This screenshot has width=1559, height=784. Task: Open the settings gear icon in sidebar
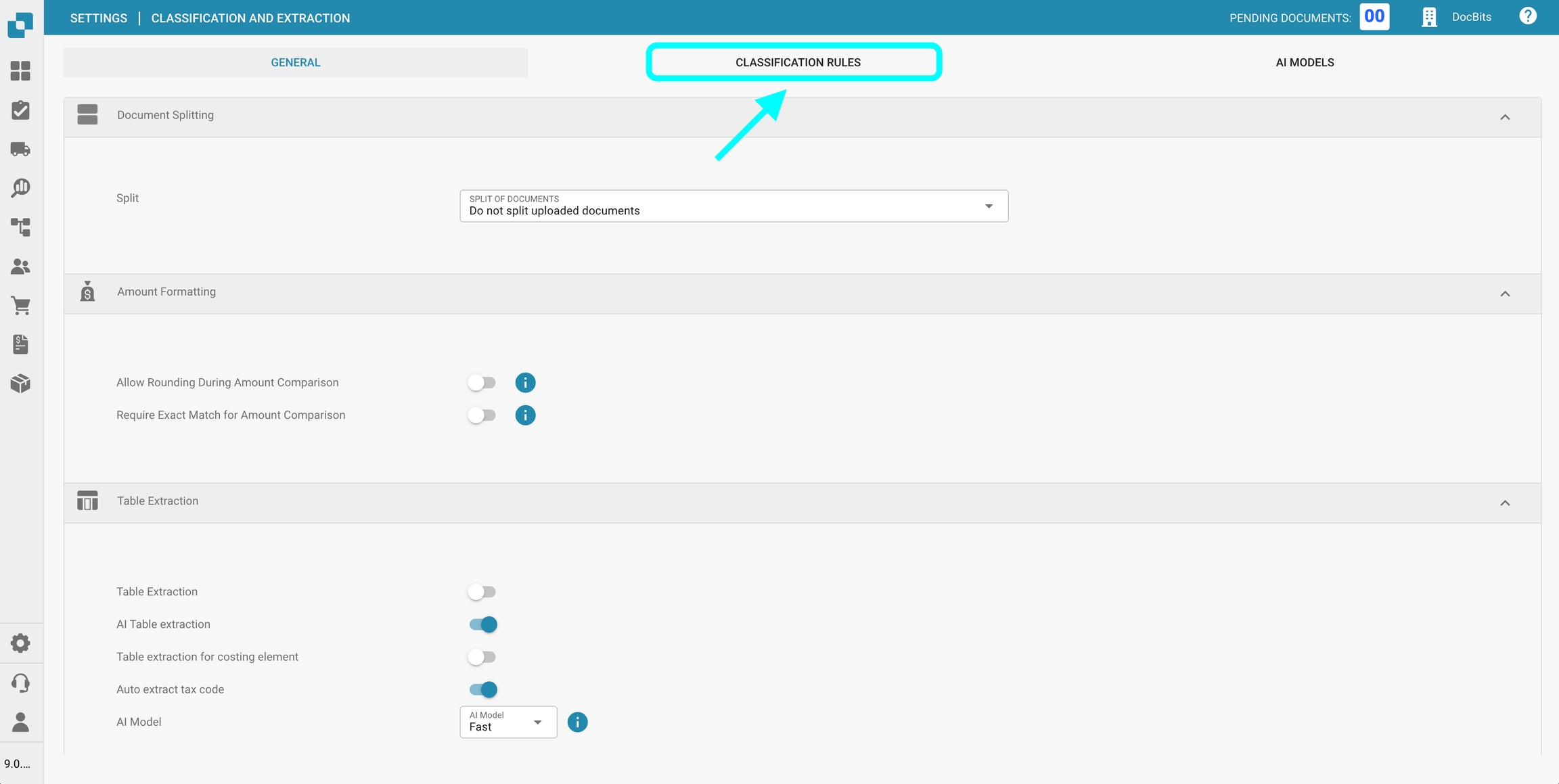click(x=20, y=643)
